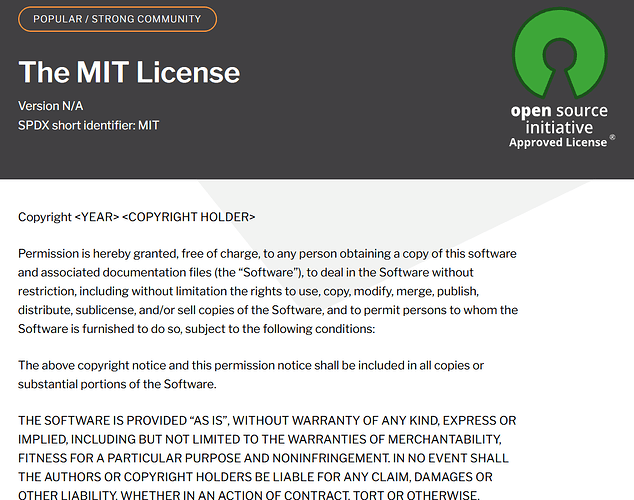Click the line 'Copyright <YEAR> <COPYRIGHT HOLDER>'
This screenshot has width=634, height=500.
[x=137, y=217]
